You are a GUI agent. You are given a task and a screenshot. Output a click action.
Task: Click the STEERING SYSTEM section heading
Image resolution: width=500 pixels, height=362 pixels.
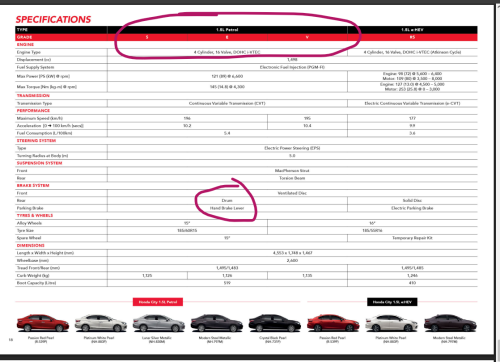click(x=36, y=141)
